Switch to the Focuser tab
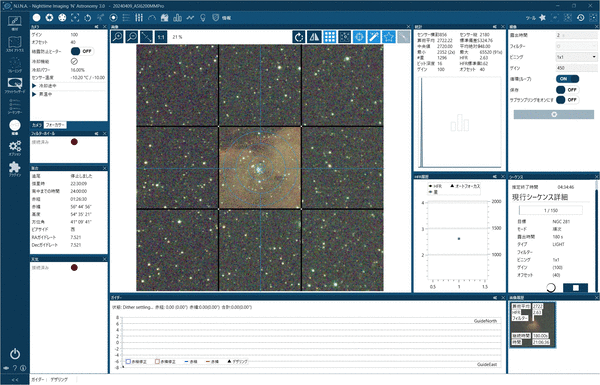Screen dimensions: 600x385 coord(55,125)
